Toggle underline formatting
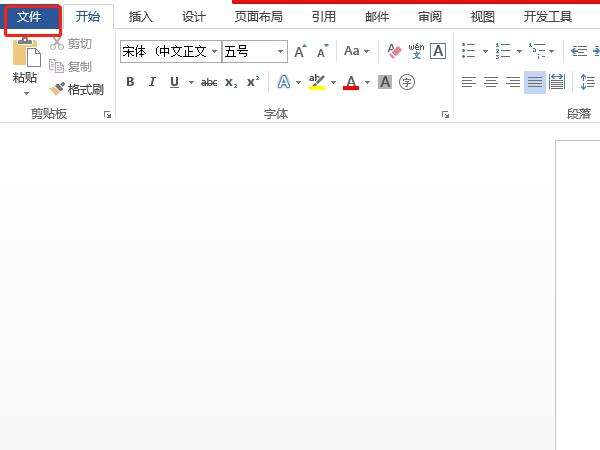This screenshot has width=600, height=450. [174, 82]
